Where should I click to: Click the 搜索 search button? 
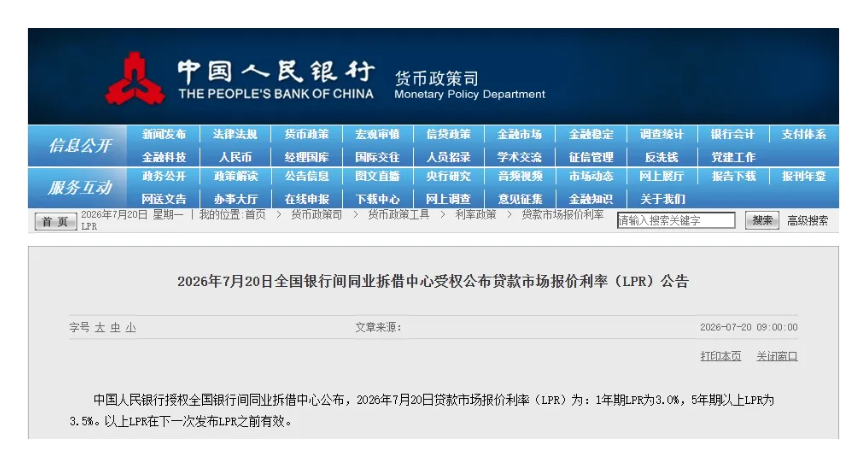pyautogui.click(x=762, y=220)
